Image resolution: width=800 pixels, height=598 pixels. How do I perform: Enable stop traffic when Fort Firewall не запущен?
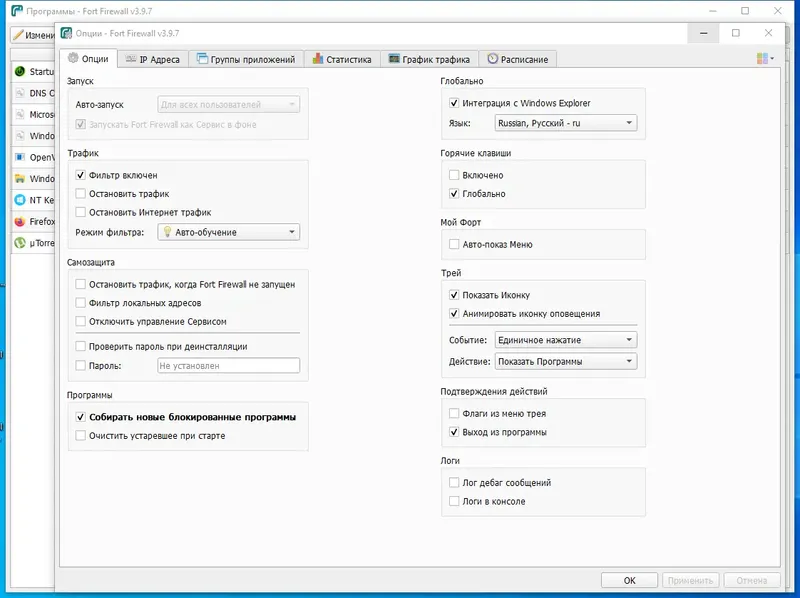pos(80,284)
